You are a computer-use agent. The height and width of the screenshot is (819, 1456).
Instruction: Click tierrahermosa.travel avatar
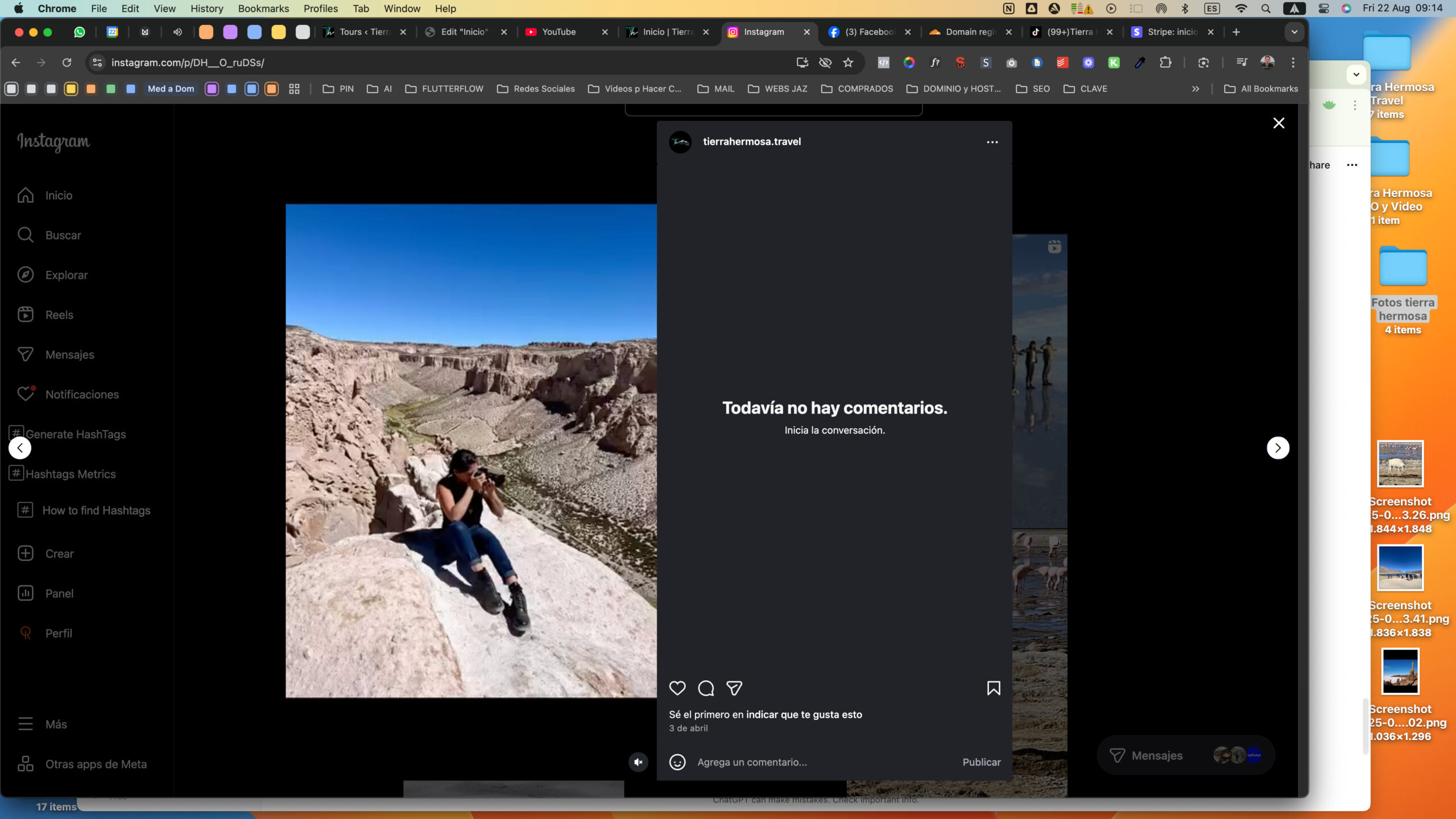[x=680, y=142]
